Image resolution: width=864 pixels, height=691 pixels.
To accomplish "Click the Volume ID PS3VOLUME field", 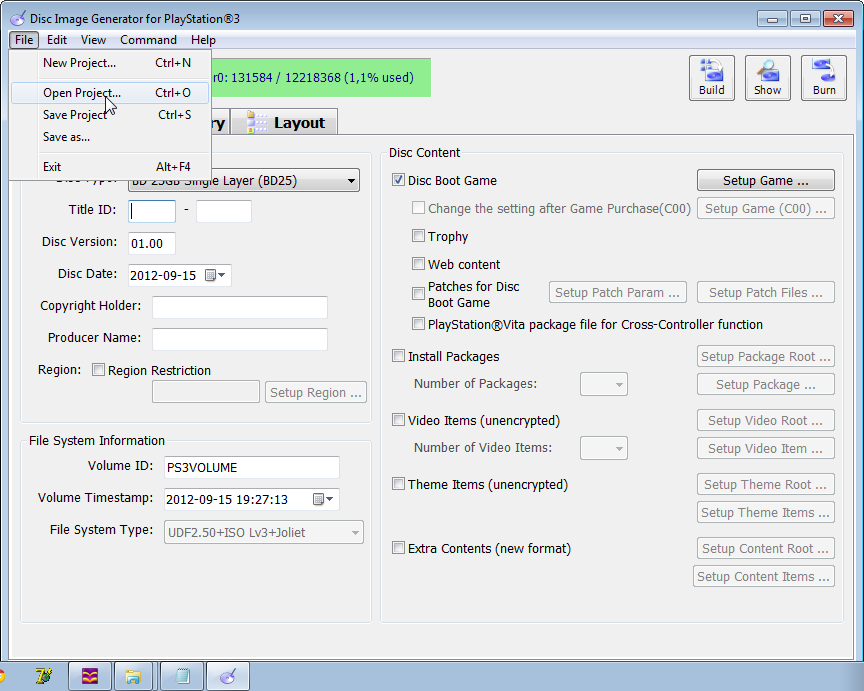I will point(252,467).
